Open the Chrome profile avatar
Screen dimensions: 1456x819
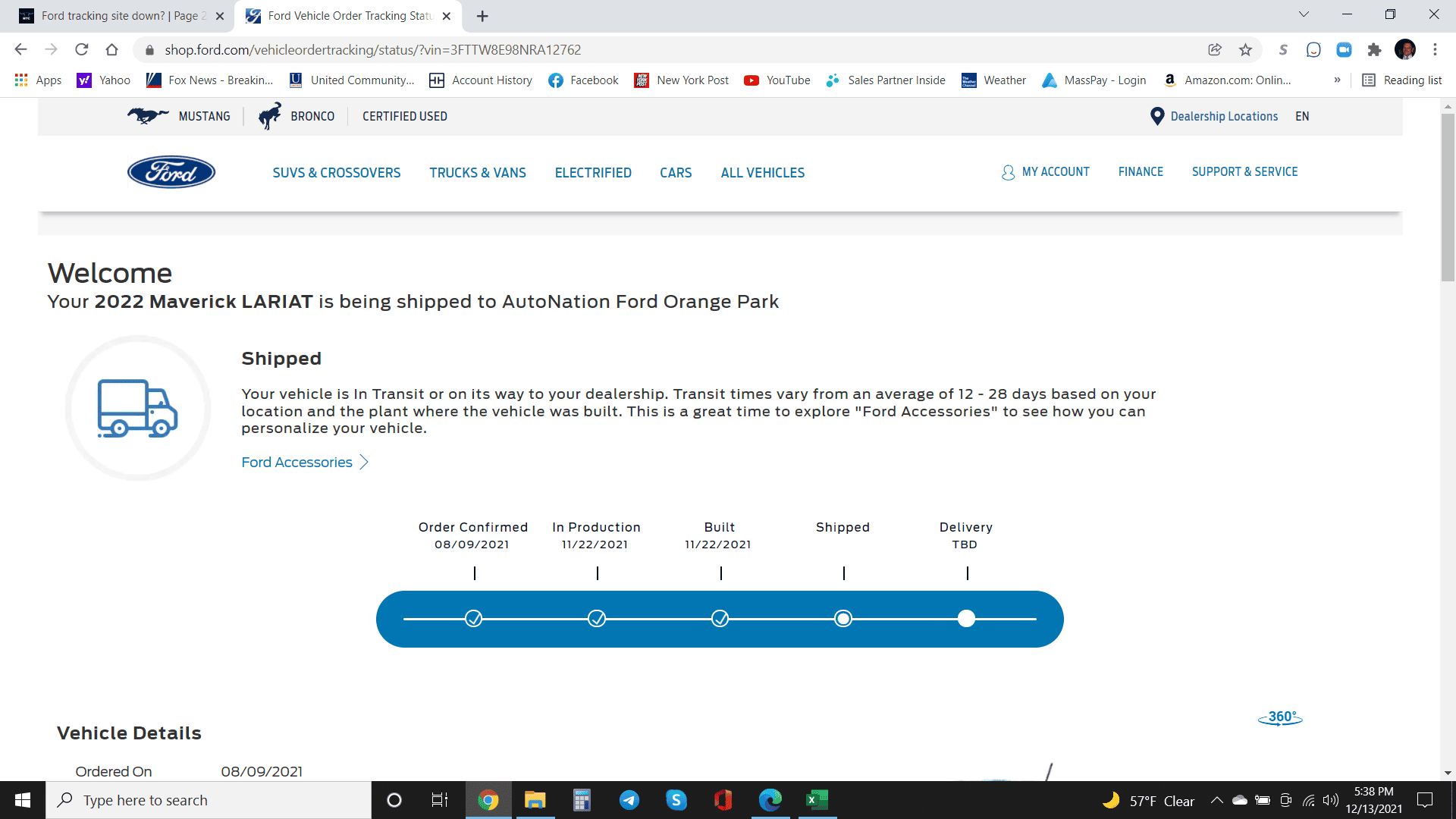1405,50
